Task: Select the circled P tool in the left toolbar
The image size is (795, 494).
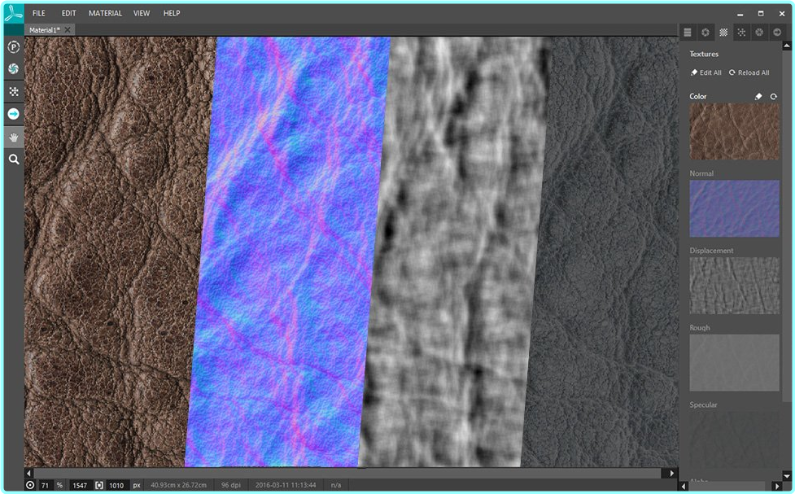Action: (x=14, y=47)
